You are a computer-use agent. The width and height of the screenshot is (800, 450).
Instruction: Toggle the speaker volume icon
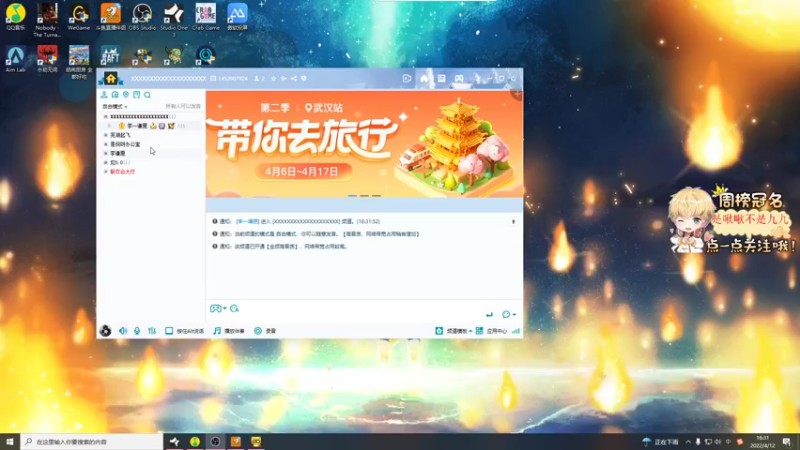point(123,331)
